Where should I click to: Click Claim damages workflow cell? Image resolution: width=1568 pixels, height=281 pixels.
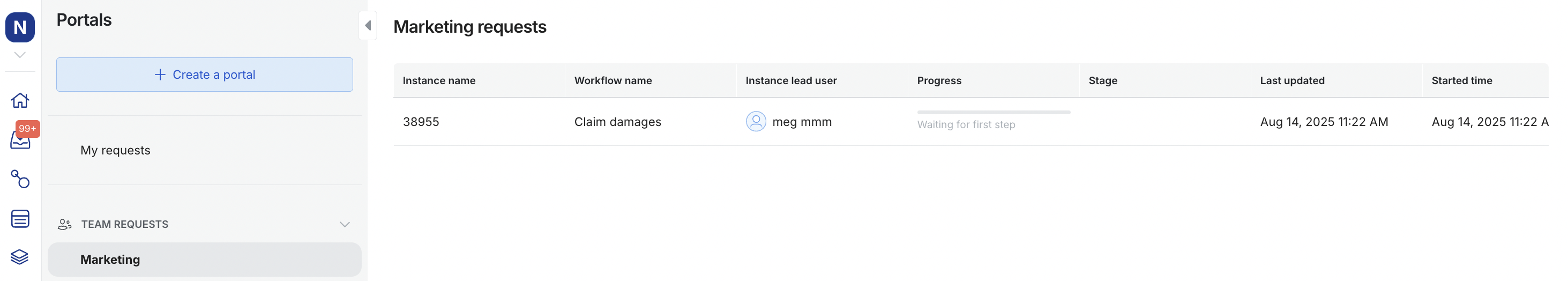pyautogui.click(x=617, y=121)
